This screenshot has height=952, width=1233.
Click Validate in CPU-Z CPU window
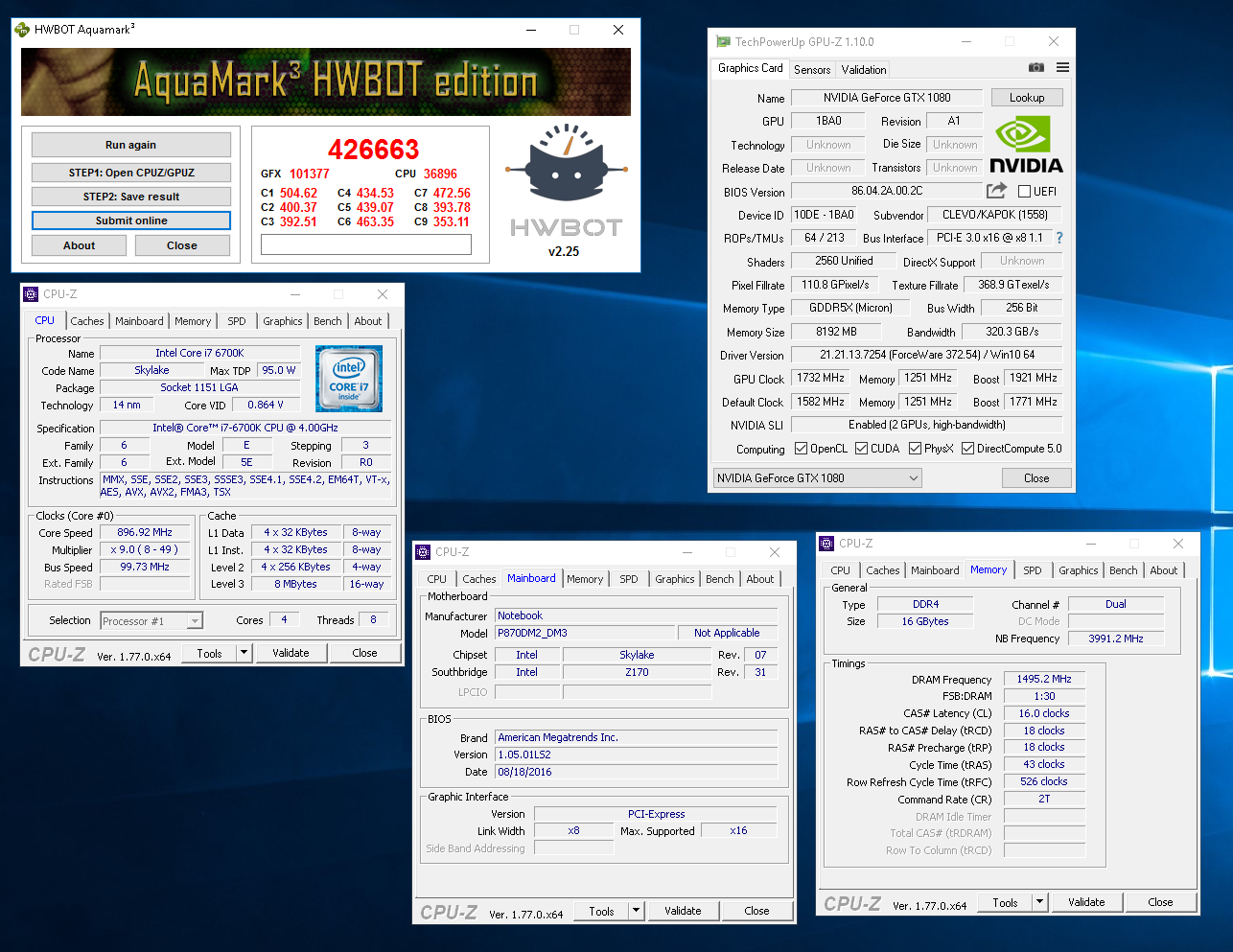pos(291,653)
